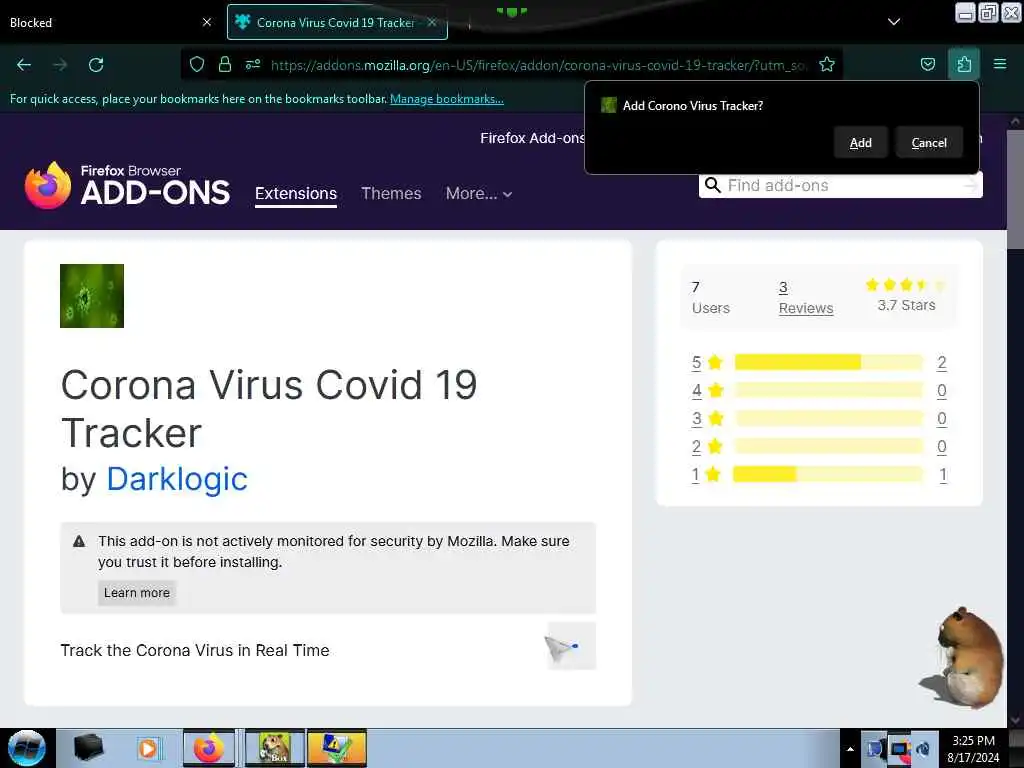This screenshot has height=768, width=1024.
Task: Open the Windows Start button
Action: pyautogui.click(x=27, y=748)
